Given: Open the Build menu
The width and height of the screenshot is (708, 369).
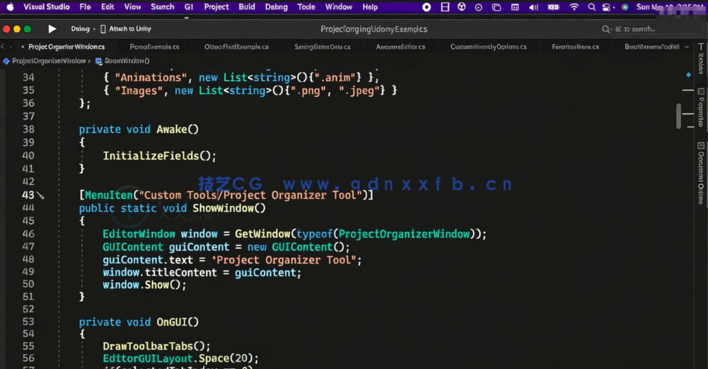Looking at the screenshot, I should pyautogui.click(x=247, y=7).
